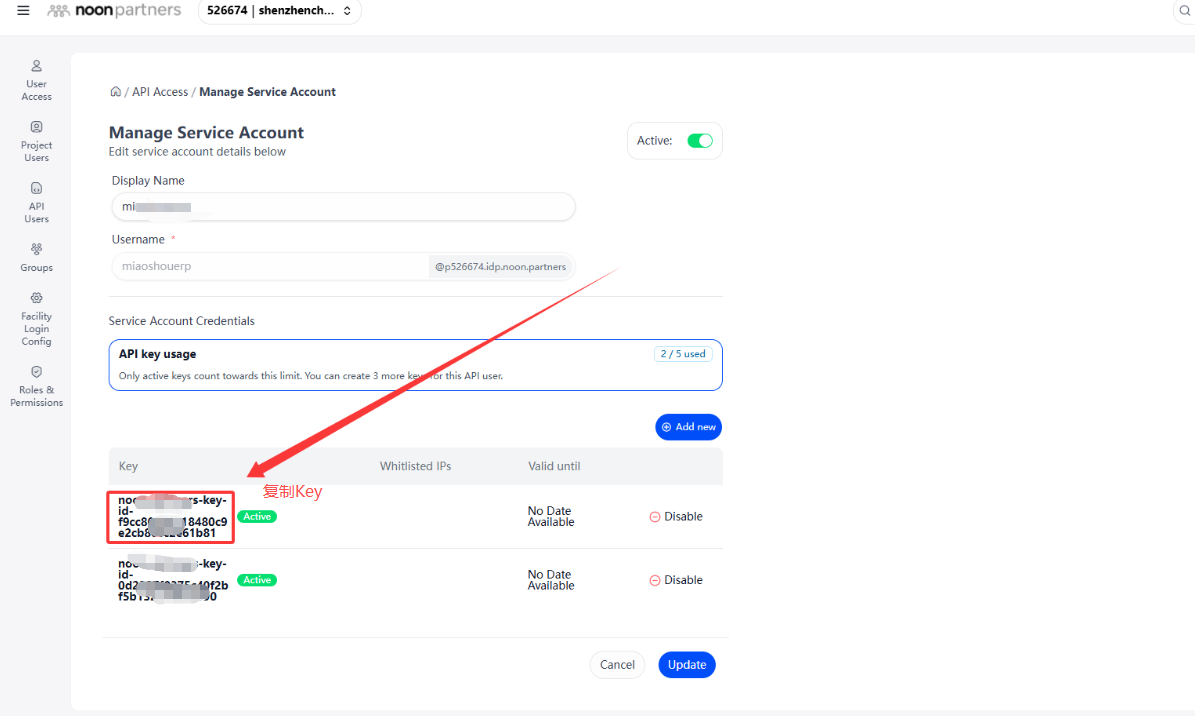
Task: Open the hamburger menu icon
Action: pyautogui.click(x=24, y=11)
